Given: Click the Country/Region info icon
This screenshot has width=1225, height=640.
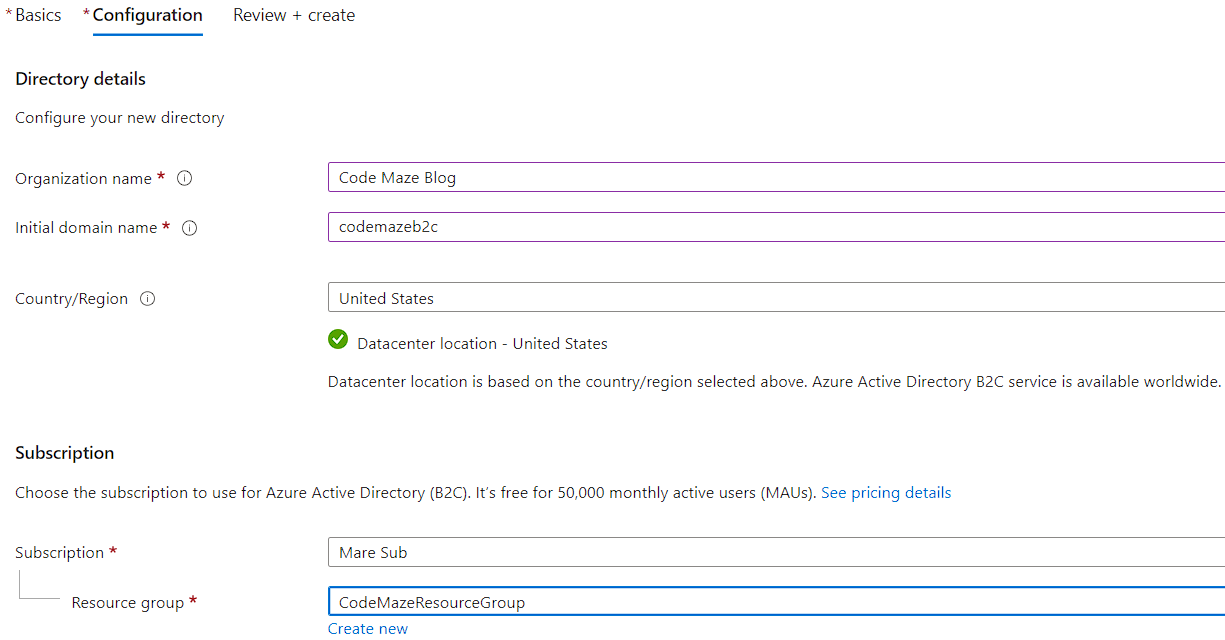Looking at the screenshot, I should coord(148,299).
